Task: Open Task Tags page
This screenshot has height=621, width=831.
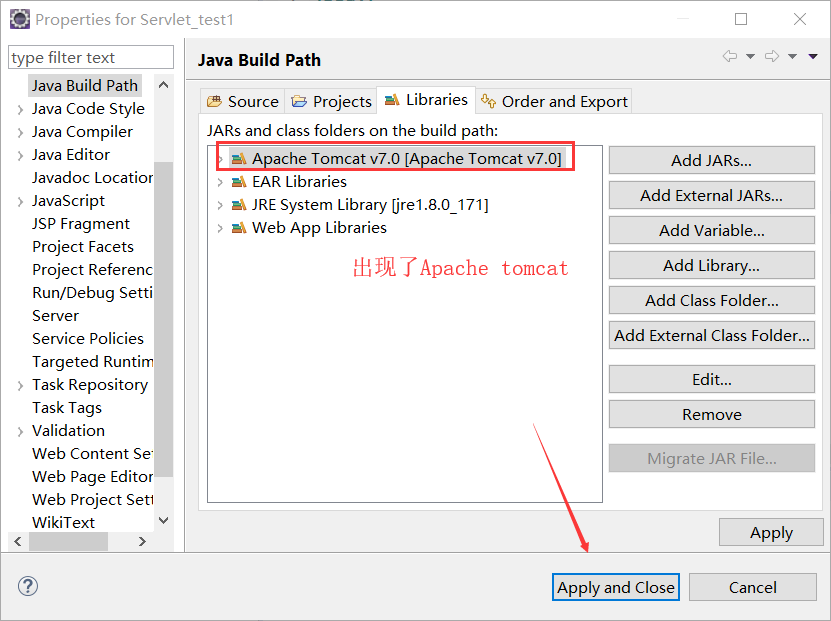Action: pos(67,407)
